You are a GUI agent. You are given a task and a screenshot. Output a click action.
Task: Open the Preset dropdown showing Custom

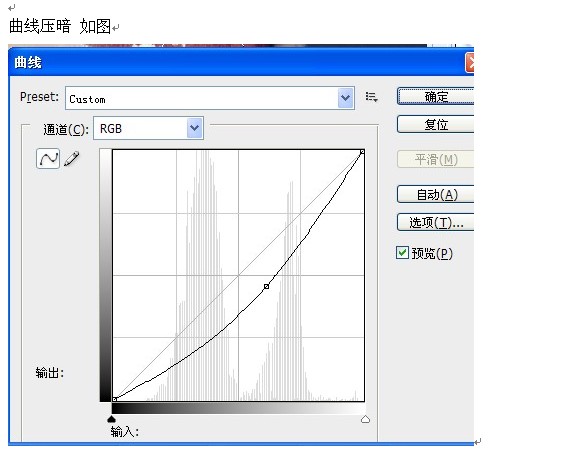[210, 98]
